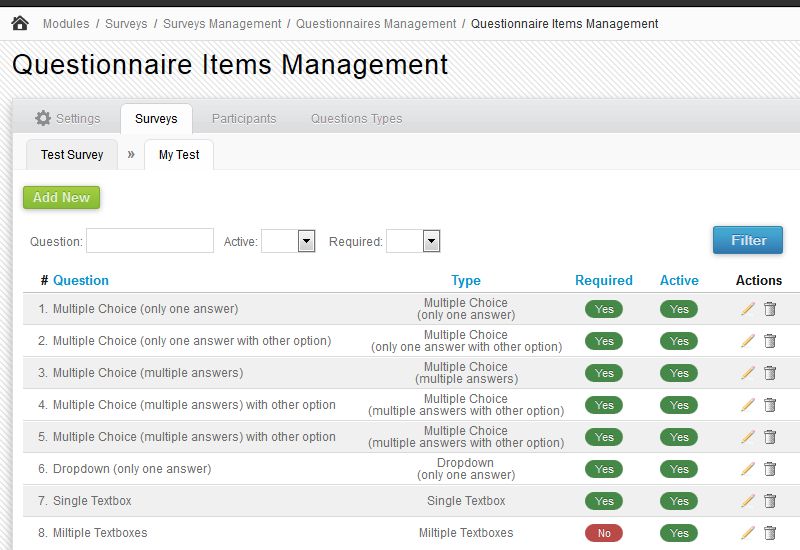The height and width of the screenshot is (550, 800).
Task: Open the Questions Types tab
Action: click(356, 118)
